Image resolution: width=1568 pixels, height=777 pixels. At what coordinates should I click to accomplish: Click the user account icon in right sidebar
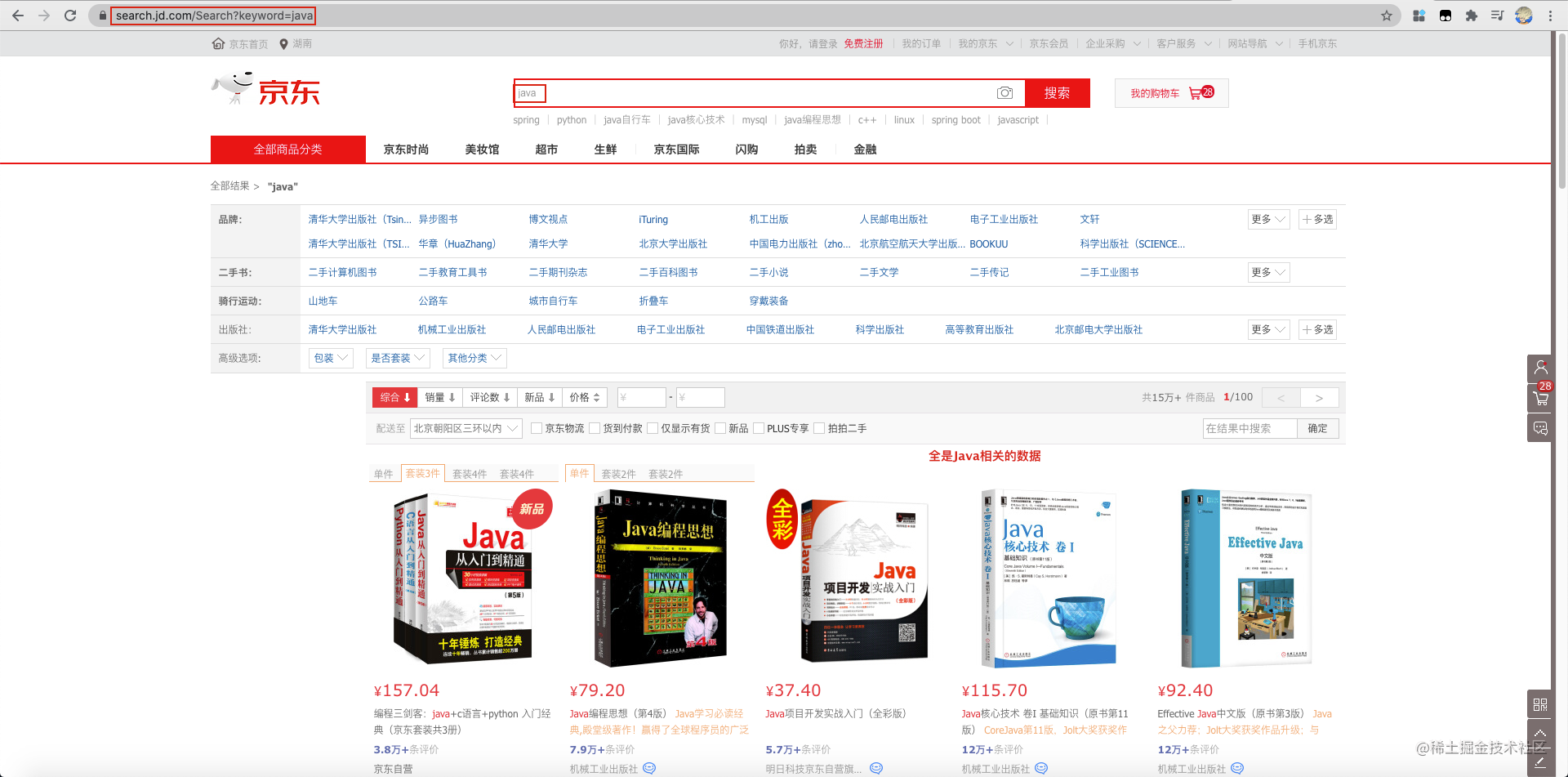click(x=1540, y=367)
